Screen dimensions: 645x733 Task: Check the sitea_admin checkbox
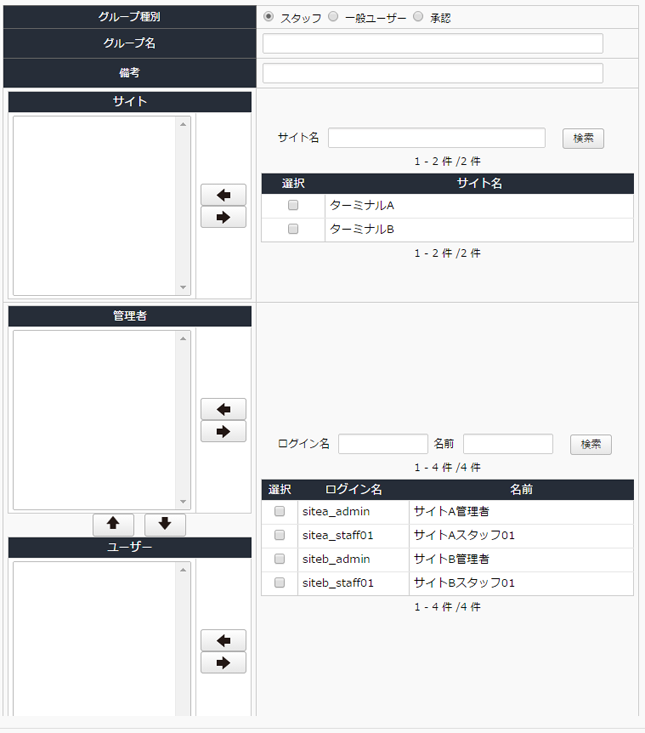pos(280,511)
